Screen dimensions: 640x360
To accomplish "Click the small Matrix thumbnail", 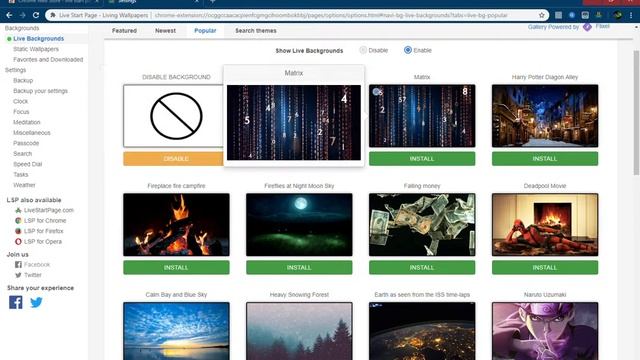I will (x=422, y=116).
